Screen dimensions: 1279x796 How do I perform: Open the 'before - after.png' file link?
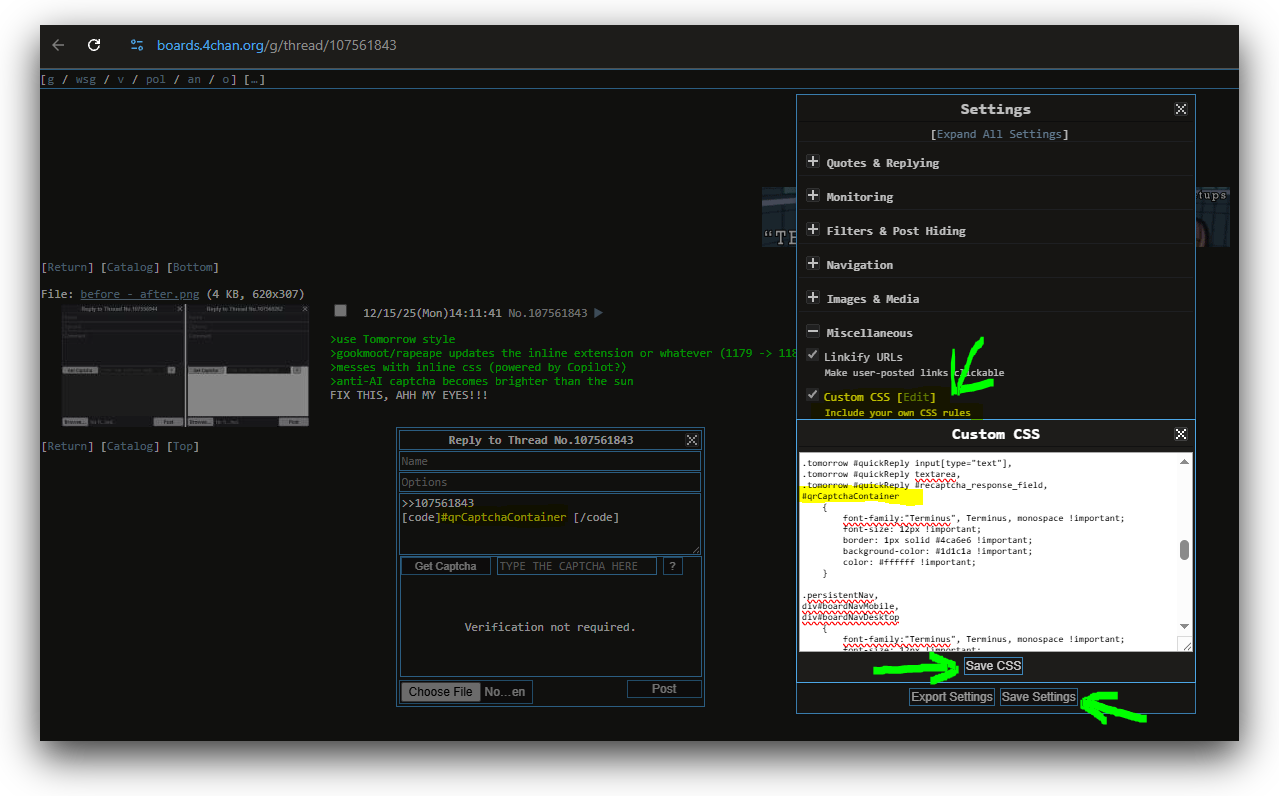[140, 294]
